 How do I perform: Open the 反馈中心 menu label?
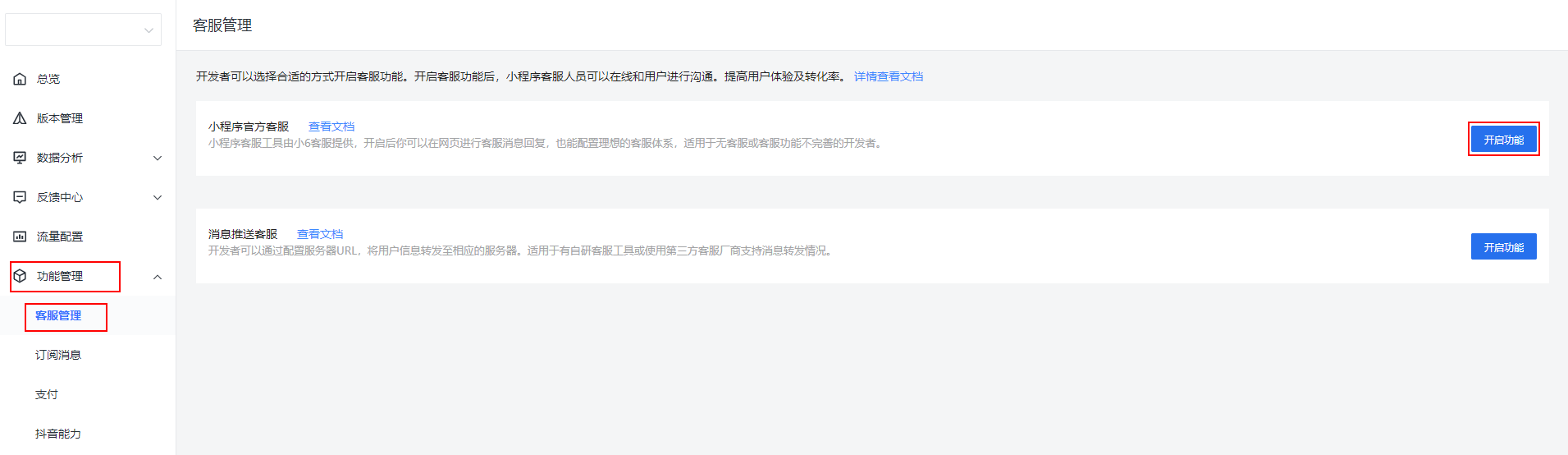[60, 197]
